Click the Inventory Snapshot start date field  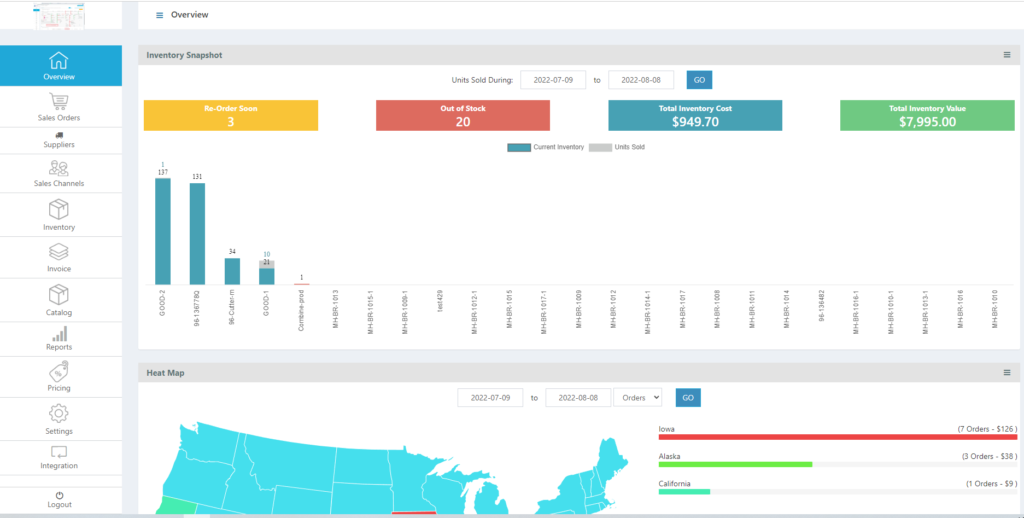pos(553,79)
